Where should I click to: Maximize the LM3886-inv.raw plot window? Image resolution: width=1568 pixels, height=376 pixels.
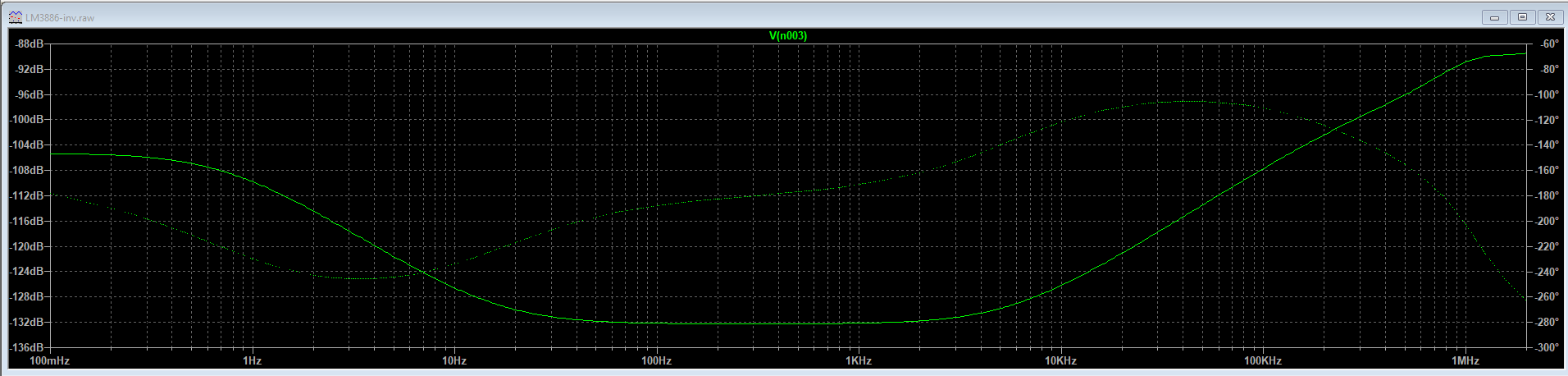1522,17
